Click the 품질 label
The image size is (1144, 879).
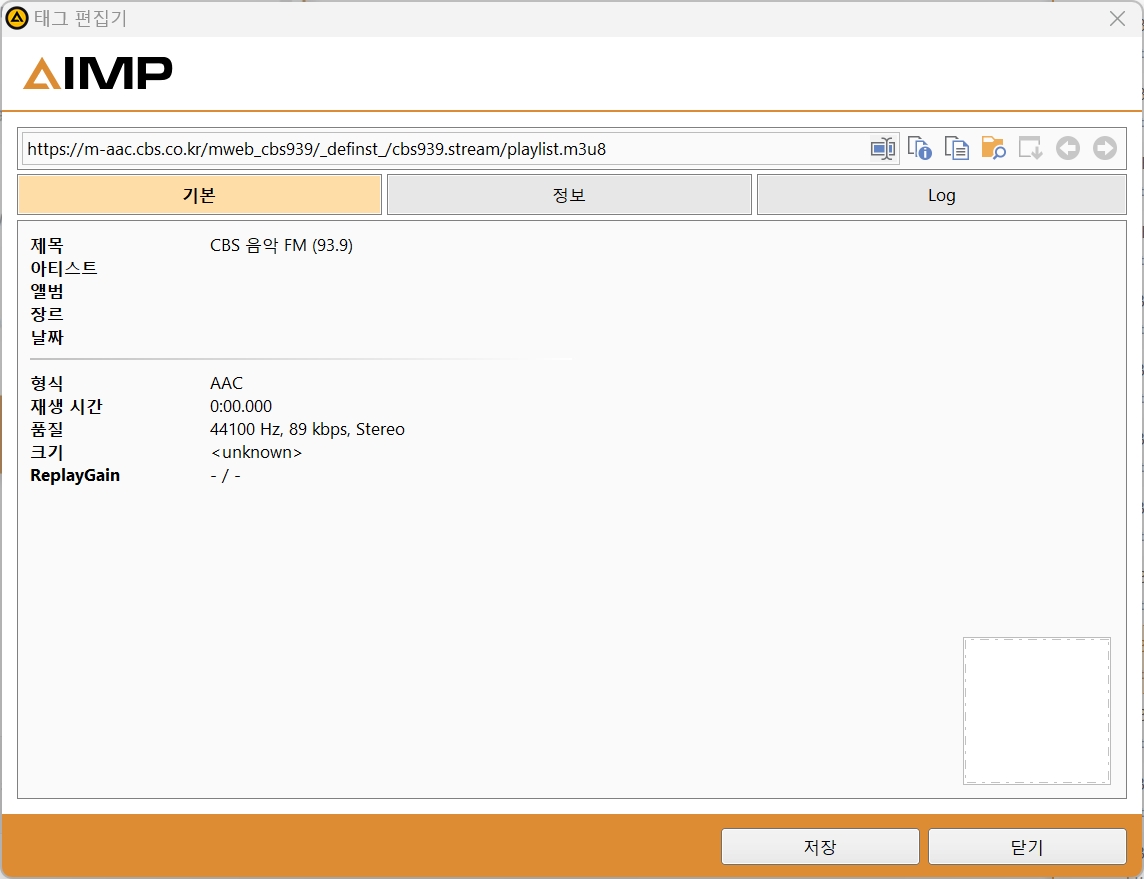coord(47,429)
